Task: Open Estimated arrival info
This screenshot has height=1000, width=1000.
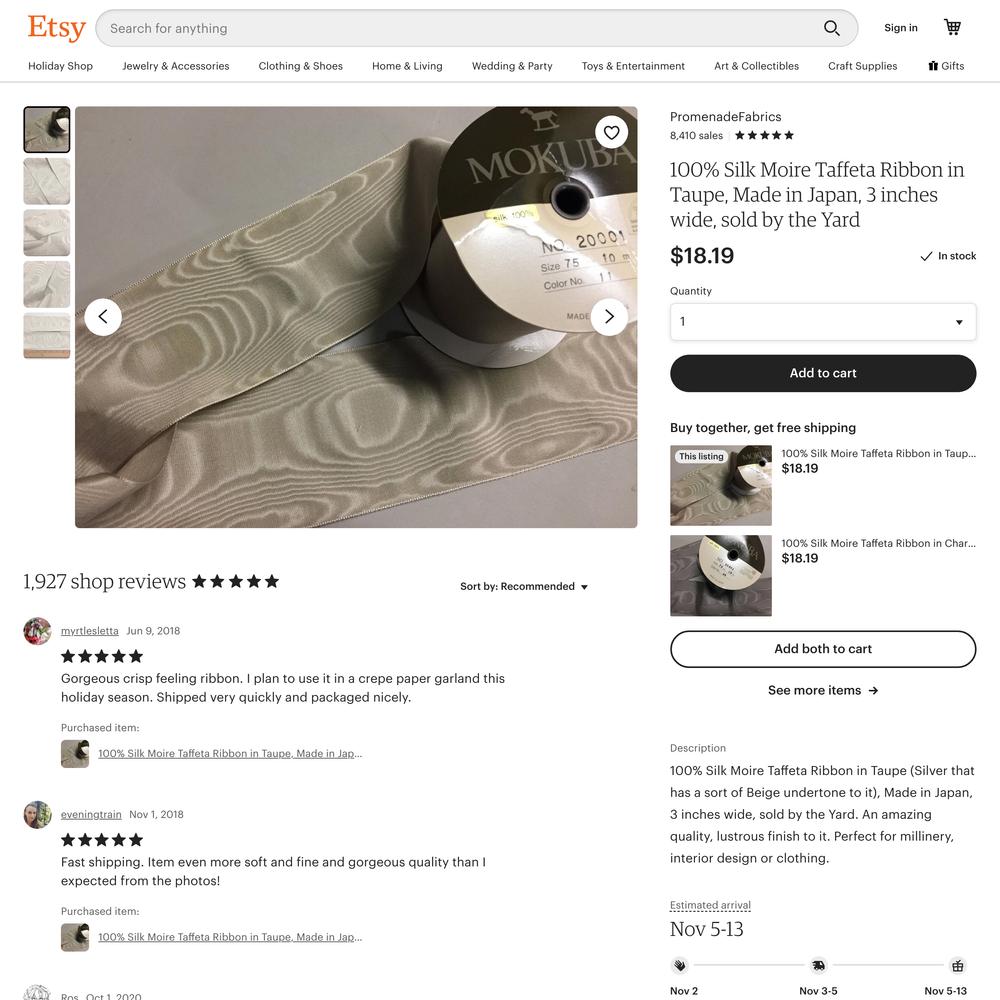Action: click(x=710, y=905)
